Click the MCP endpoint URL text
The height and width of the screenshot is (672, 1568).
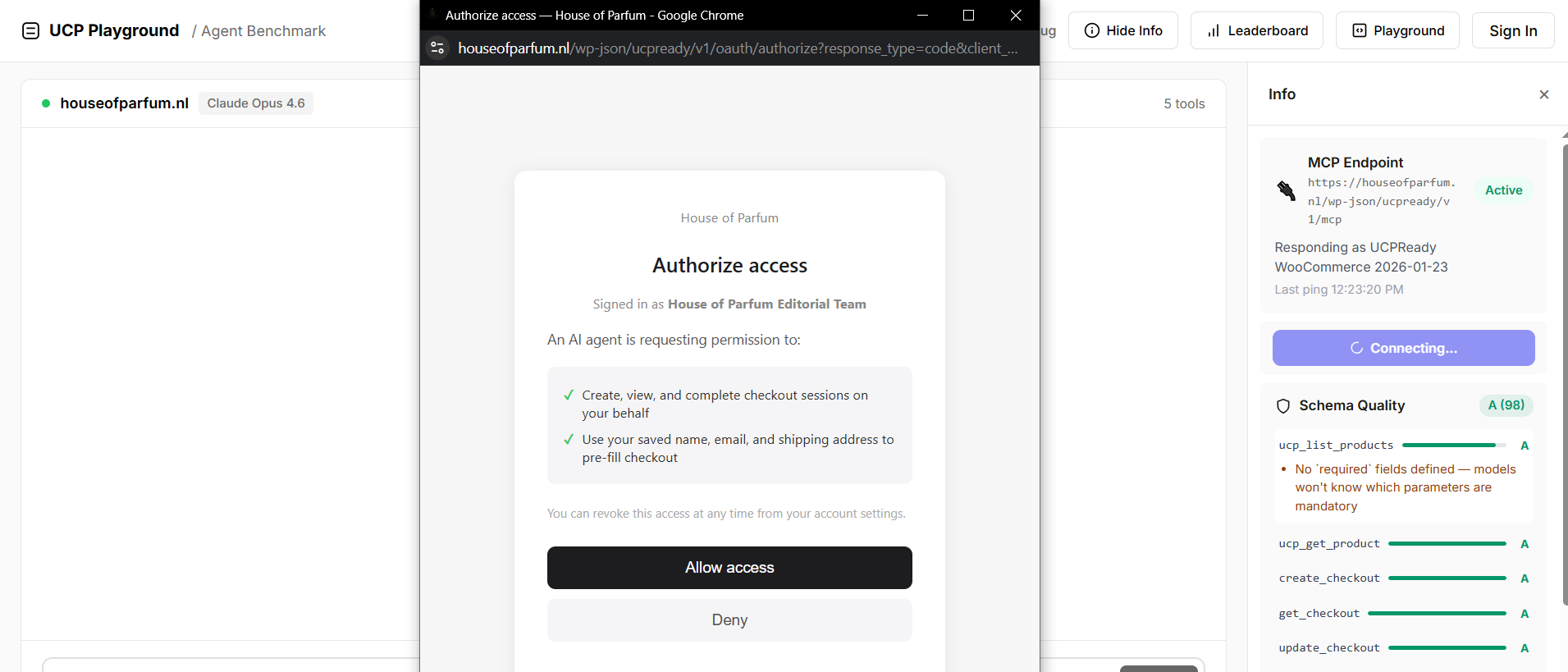(x=1382, y=201)
